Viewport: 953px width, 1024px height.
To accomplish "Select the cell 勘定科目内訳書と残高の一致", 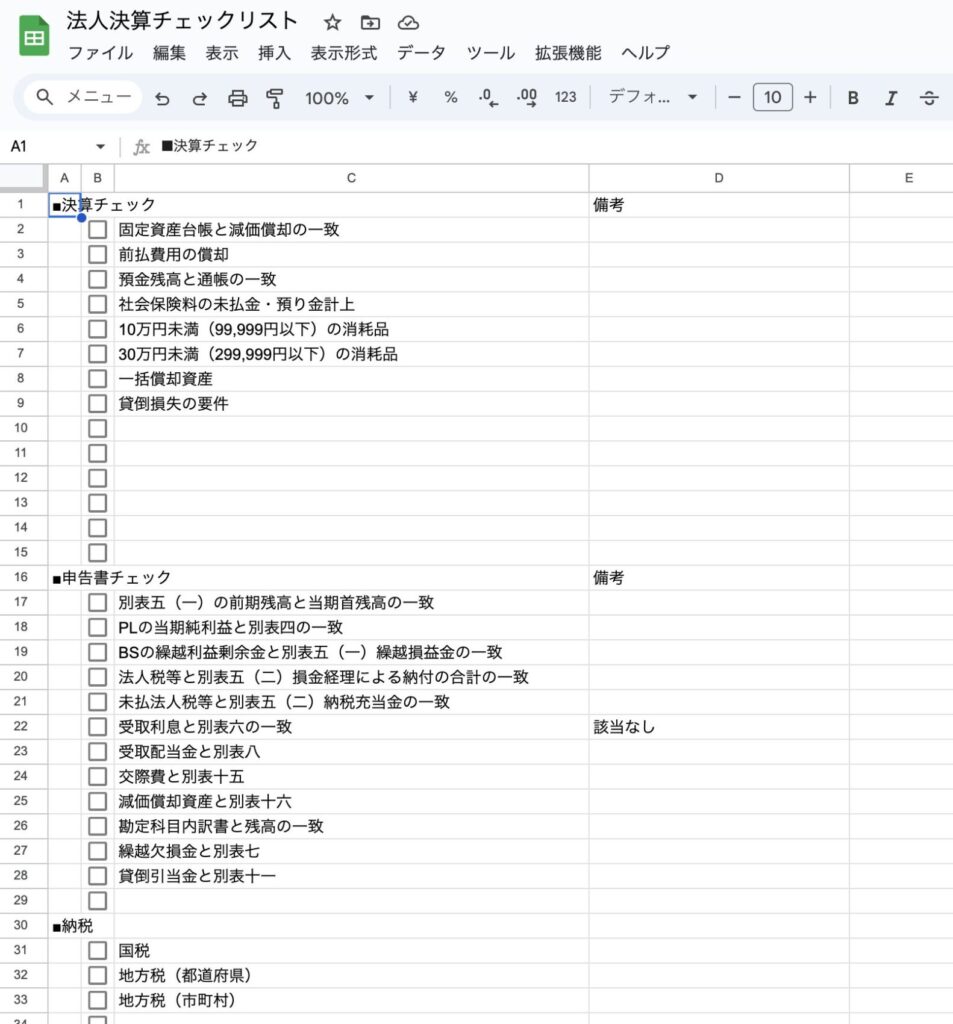I will coord(351,826).
